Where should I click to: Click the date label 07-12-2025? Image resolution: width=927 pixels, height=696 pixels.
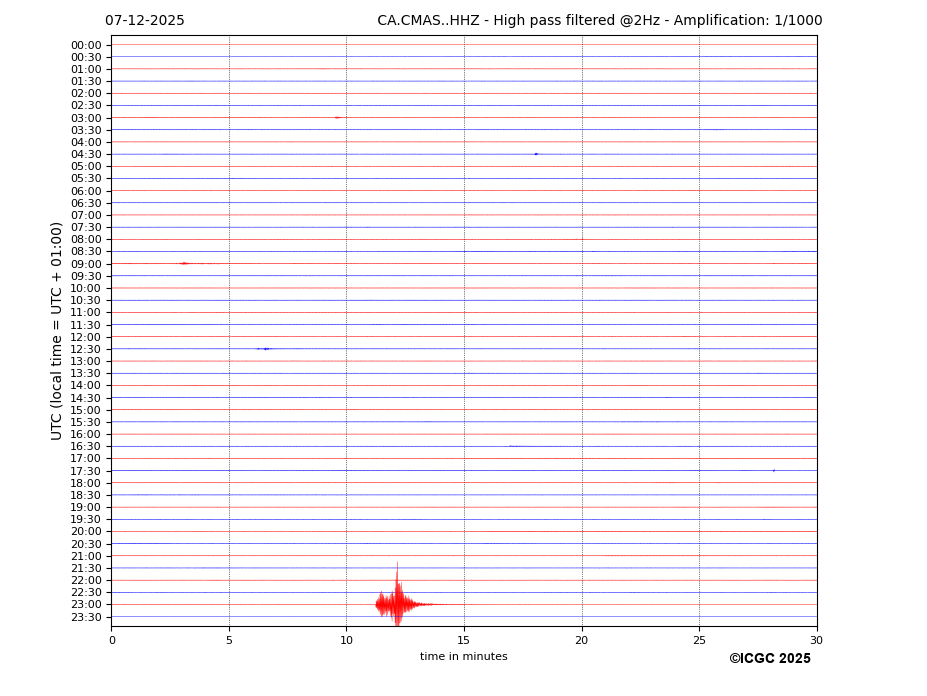tap(145, 21)
